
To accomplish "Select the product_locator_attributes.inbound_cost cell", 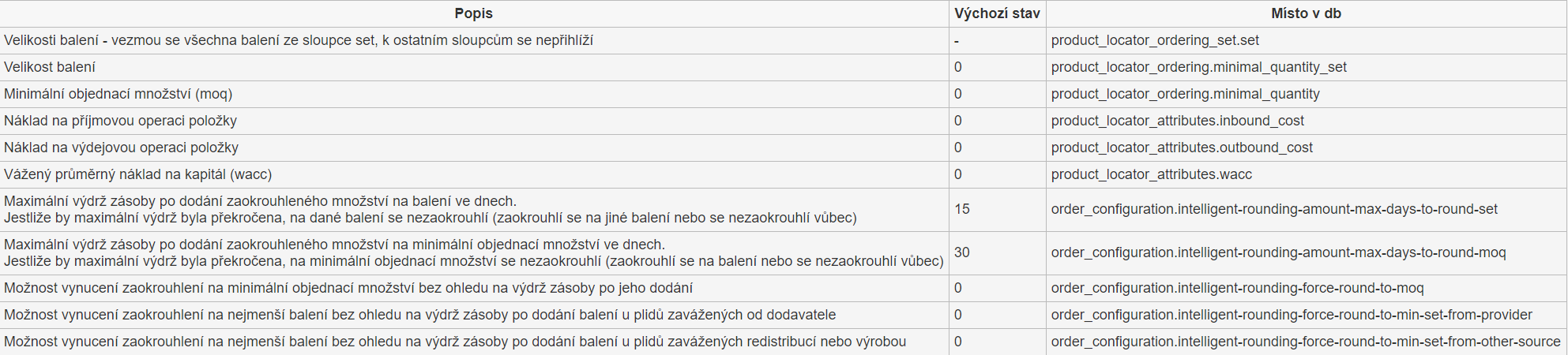I will [1177, 121].
